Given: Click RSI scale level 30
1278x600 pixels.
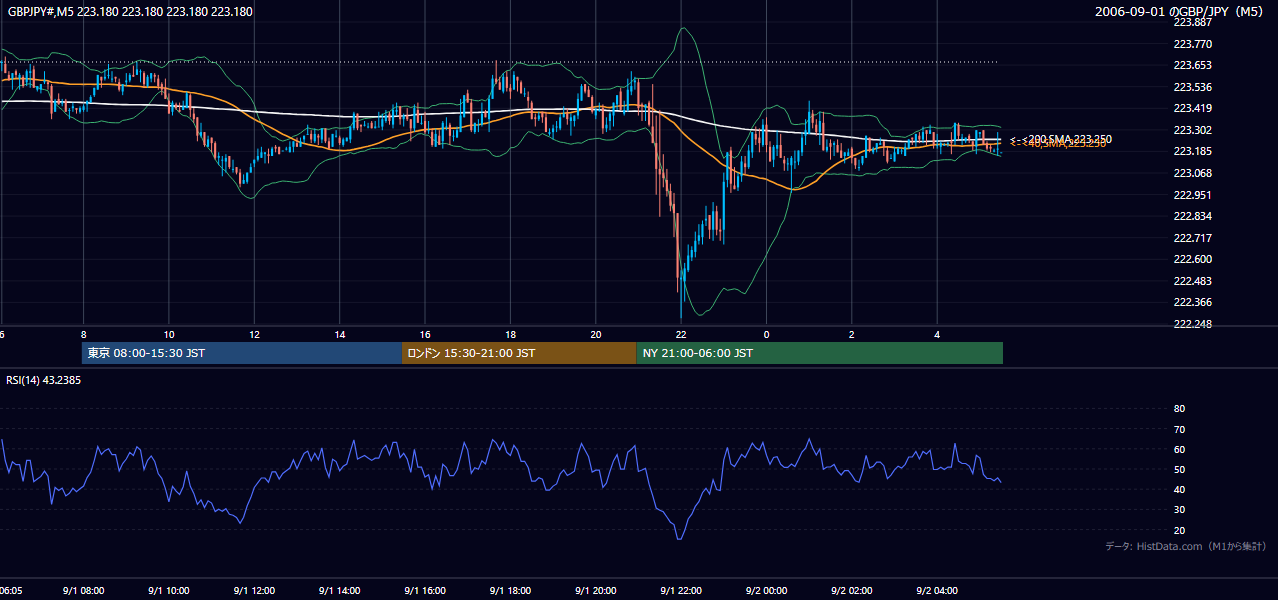Looking at the screenshot, I should (1179, 510).
